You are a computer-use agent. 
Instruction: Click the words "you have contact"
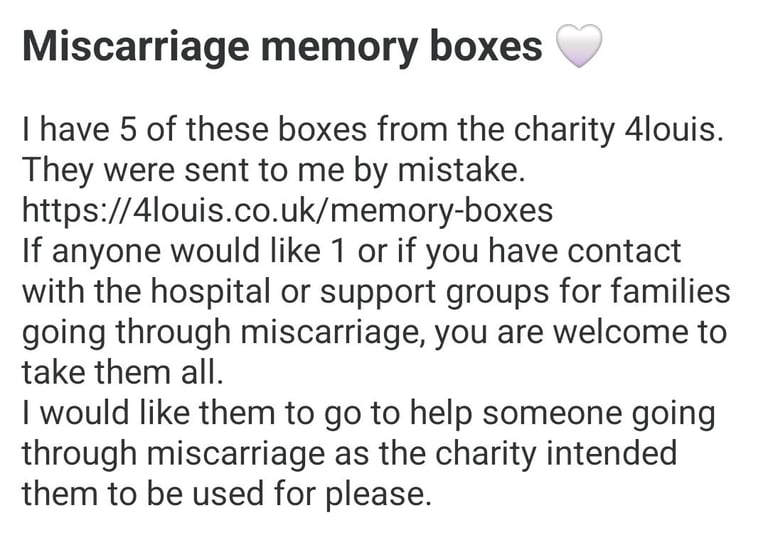tap(553, 252)
